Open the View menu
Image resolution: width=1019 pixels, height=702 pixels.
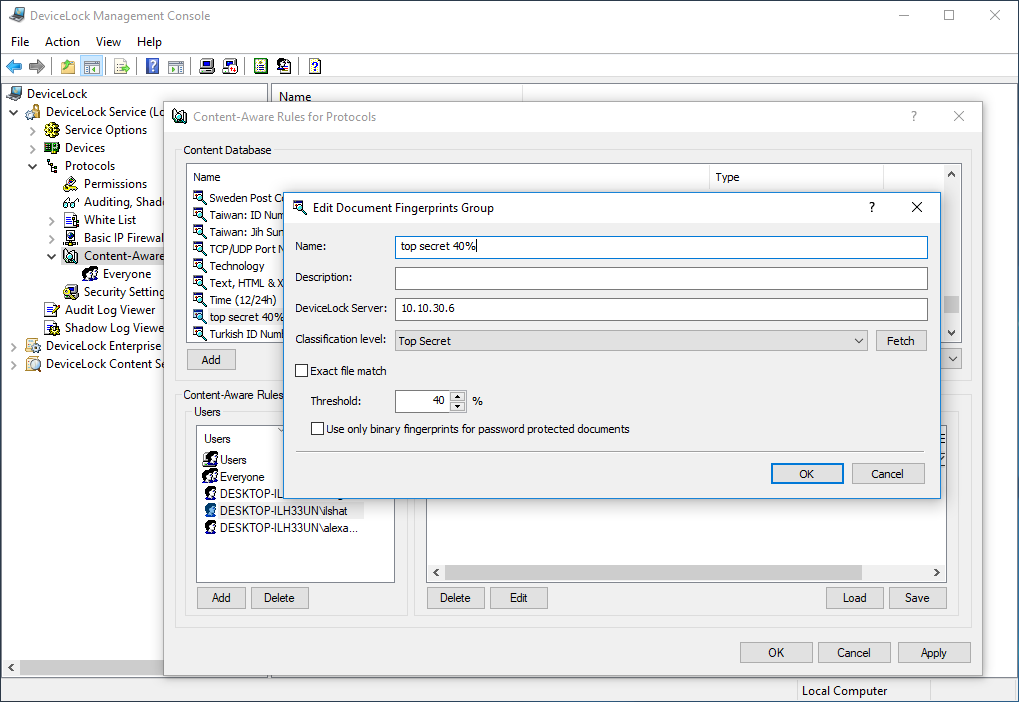pyautogui.click(x=109, y=42)
